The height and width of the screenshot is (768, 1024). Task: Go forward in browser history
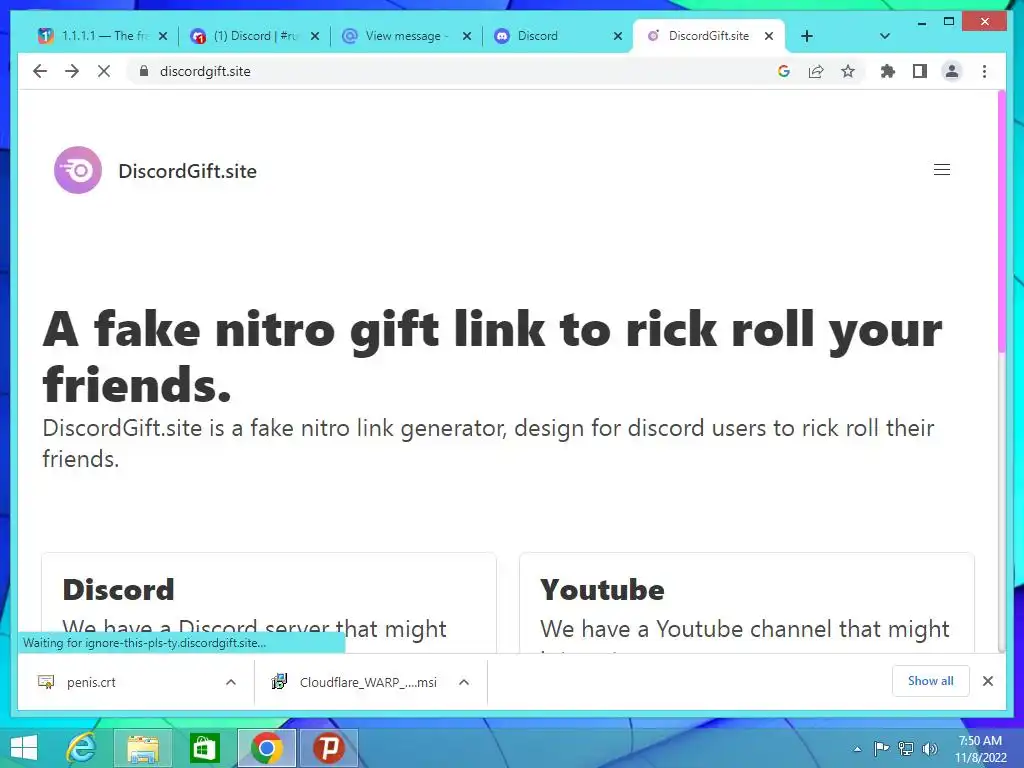coord(72,71)
